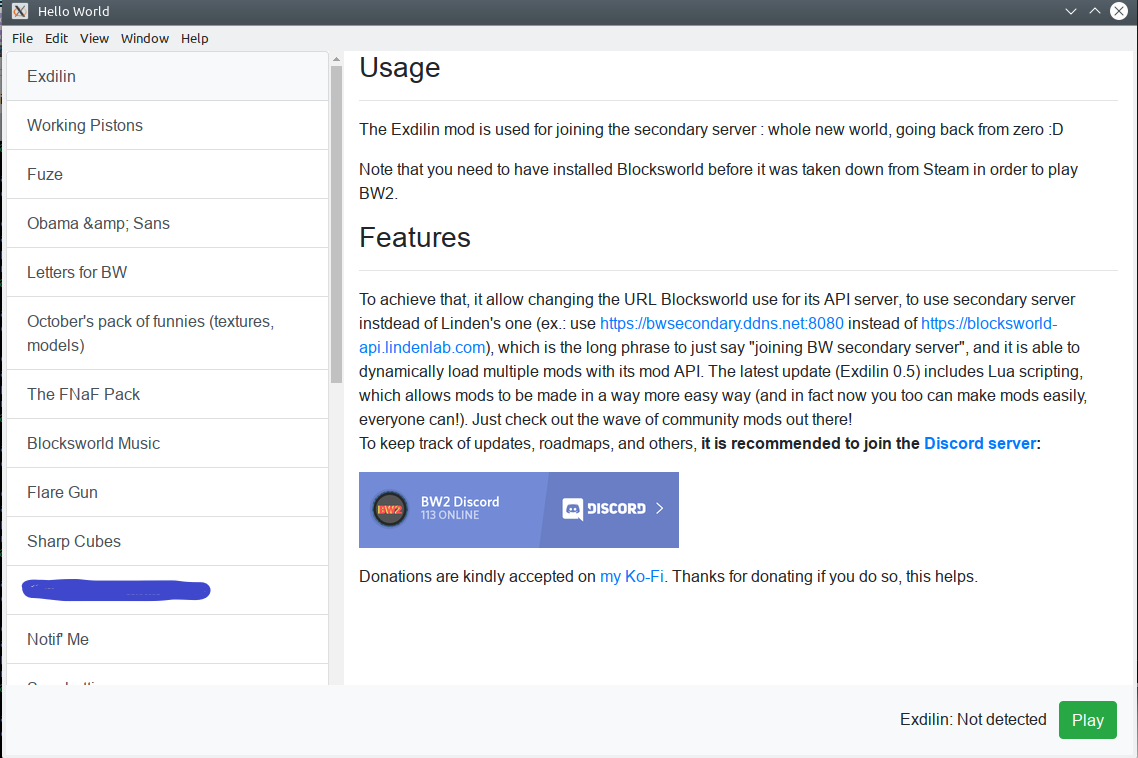Click the Usage heading
This screenshot has width=1138, height=758.
coord(400,68)
